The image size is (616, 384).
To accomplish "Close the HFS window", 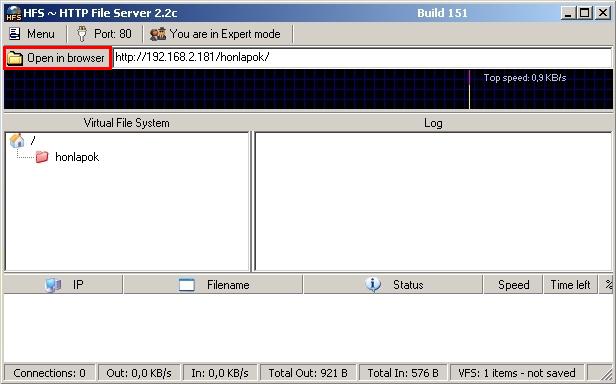I will (603, 13).
